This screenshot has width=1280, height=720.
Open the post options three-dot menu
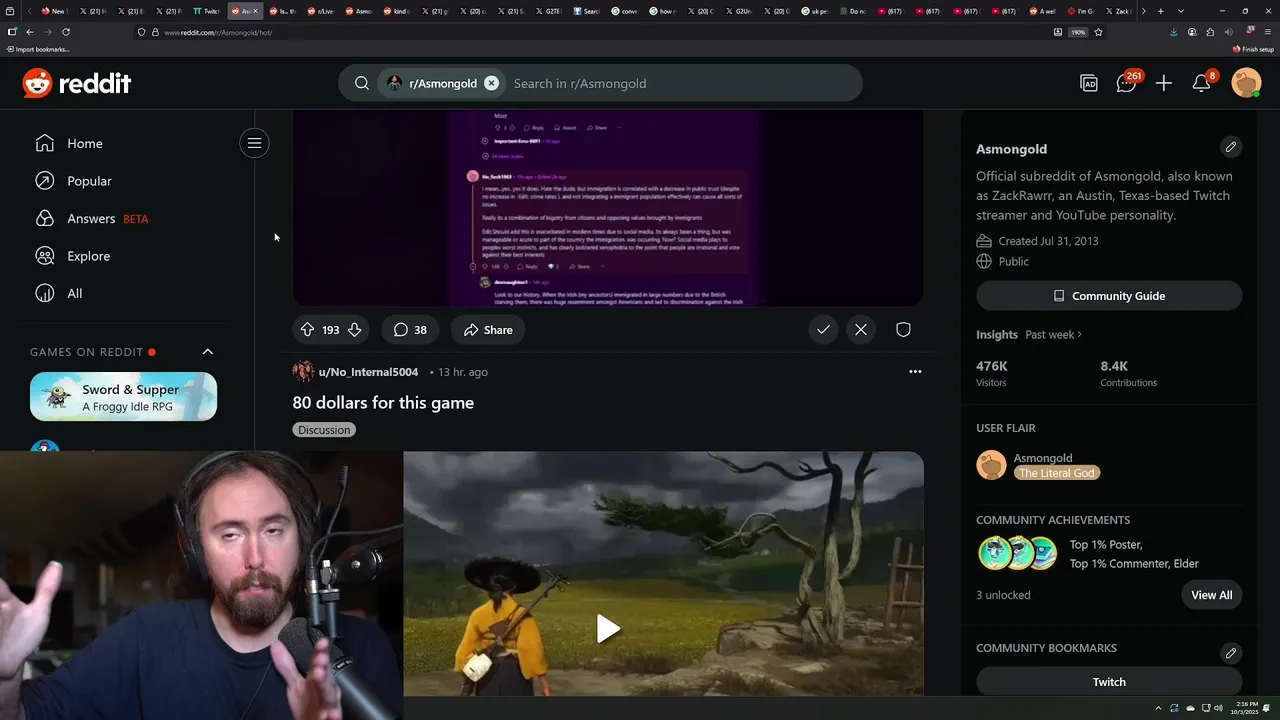(x=915, y=371)
